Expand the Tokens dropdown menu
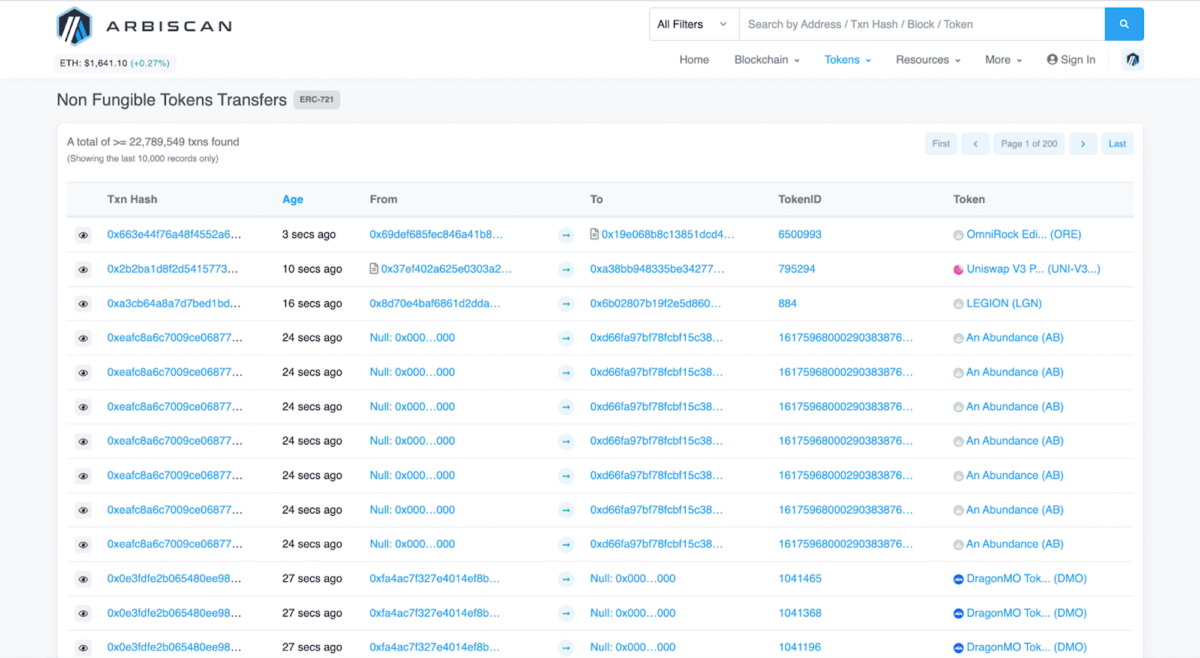This screenshot has width=1200, height=658. pos(847,60)
